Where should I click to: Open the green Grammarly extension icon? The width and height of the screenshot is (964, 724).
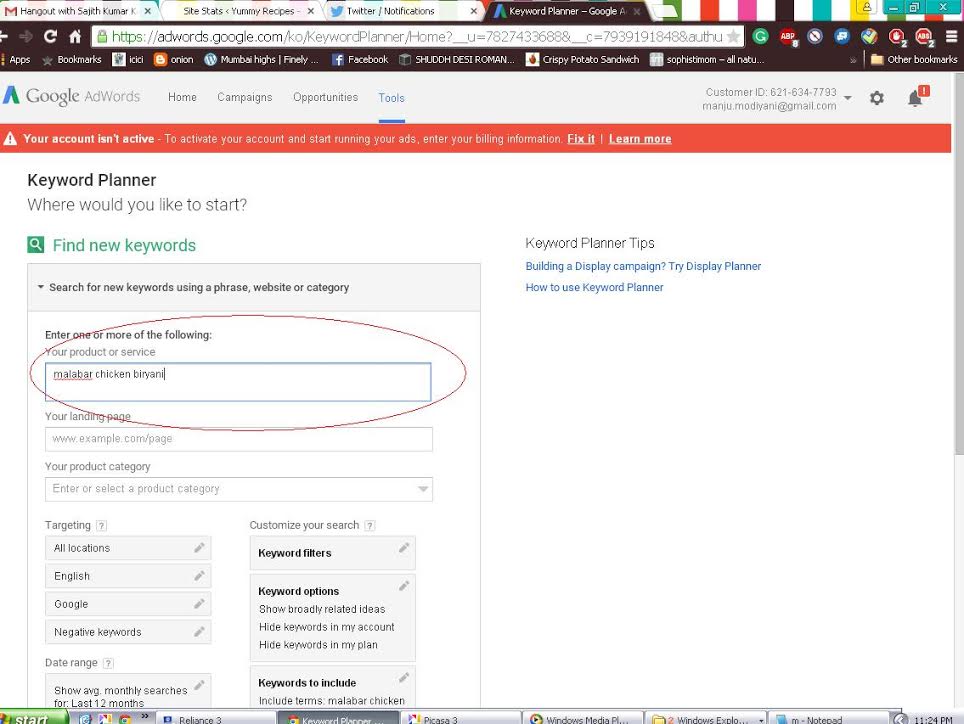[x=761, y=37]
